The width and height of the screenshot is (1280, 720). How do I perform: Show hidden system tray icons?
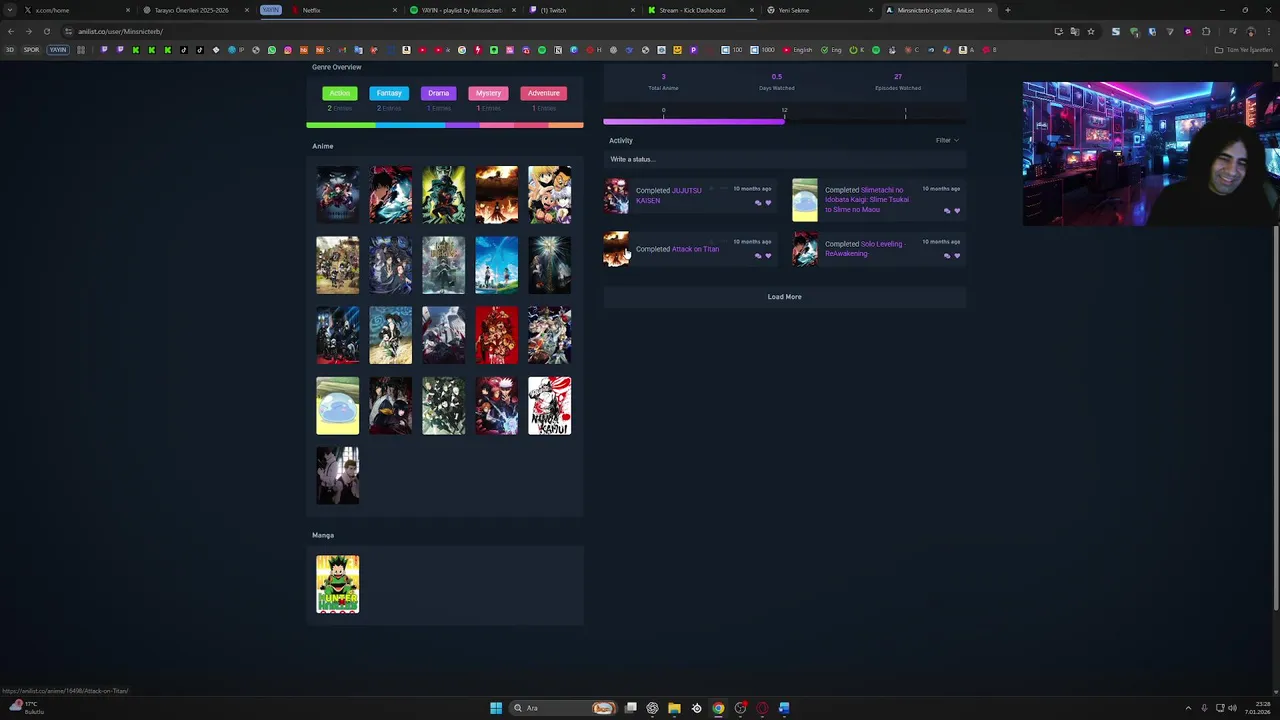pos(1188,708)
